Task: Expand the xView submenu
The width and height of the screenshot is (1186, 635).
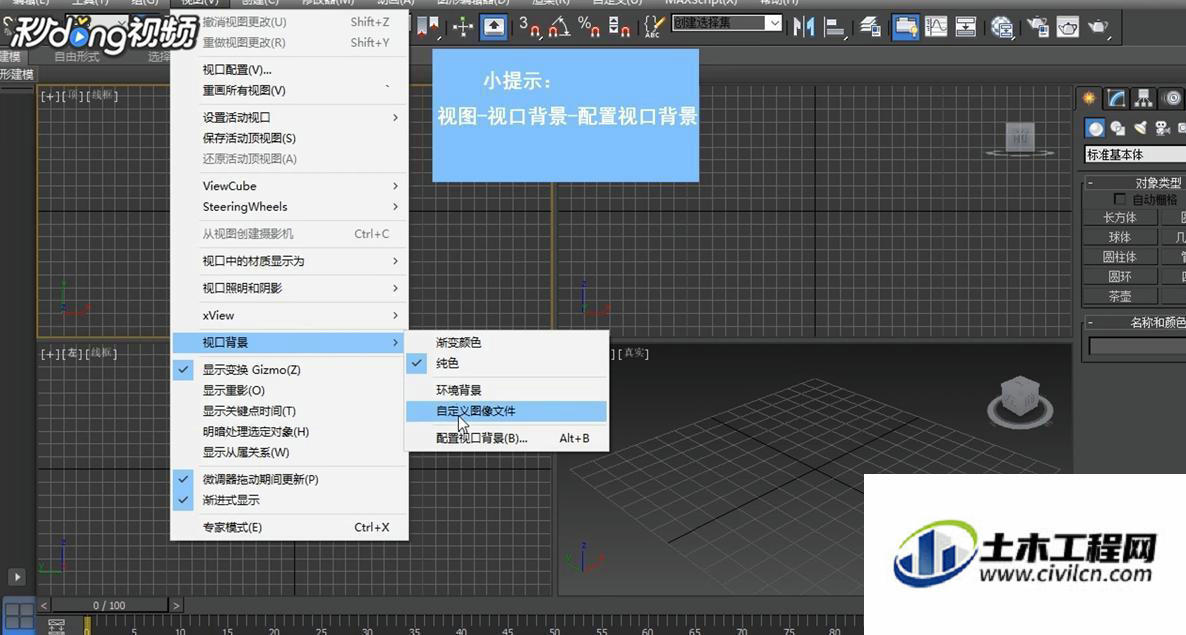Action: coord(290,315)
